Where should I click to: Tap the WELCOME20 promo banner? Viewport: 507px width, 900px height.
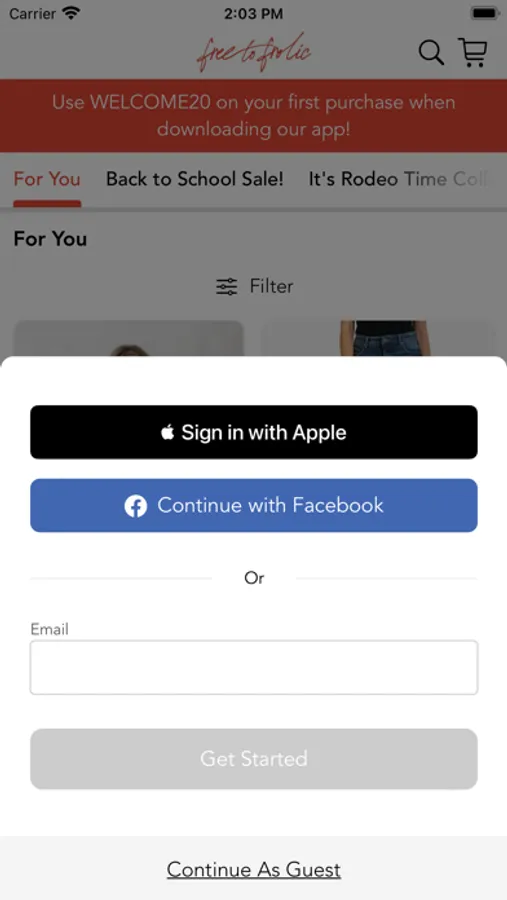coord(254,116)
